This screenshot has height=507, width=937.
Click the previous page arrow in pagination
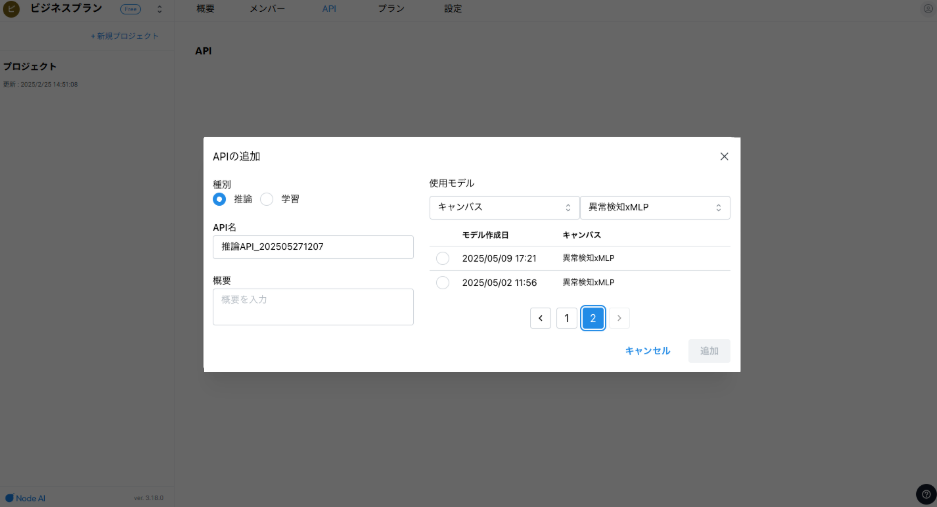point(540,318)
